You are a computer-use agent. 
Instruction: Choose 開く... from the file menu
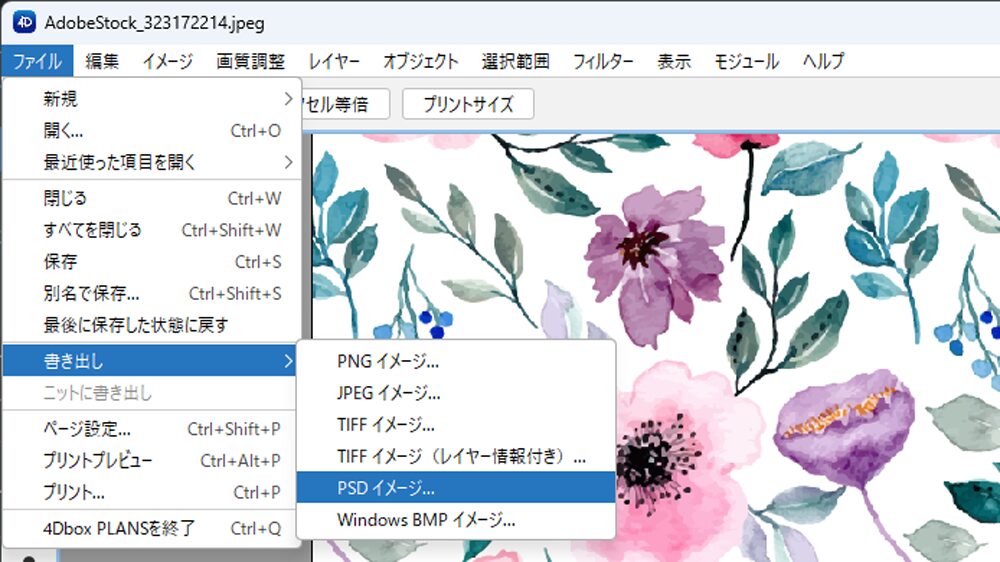point(64,130)
